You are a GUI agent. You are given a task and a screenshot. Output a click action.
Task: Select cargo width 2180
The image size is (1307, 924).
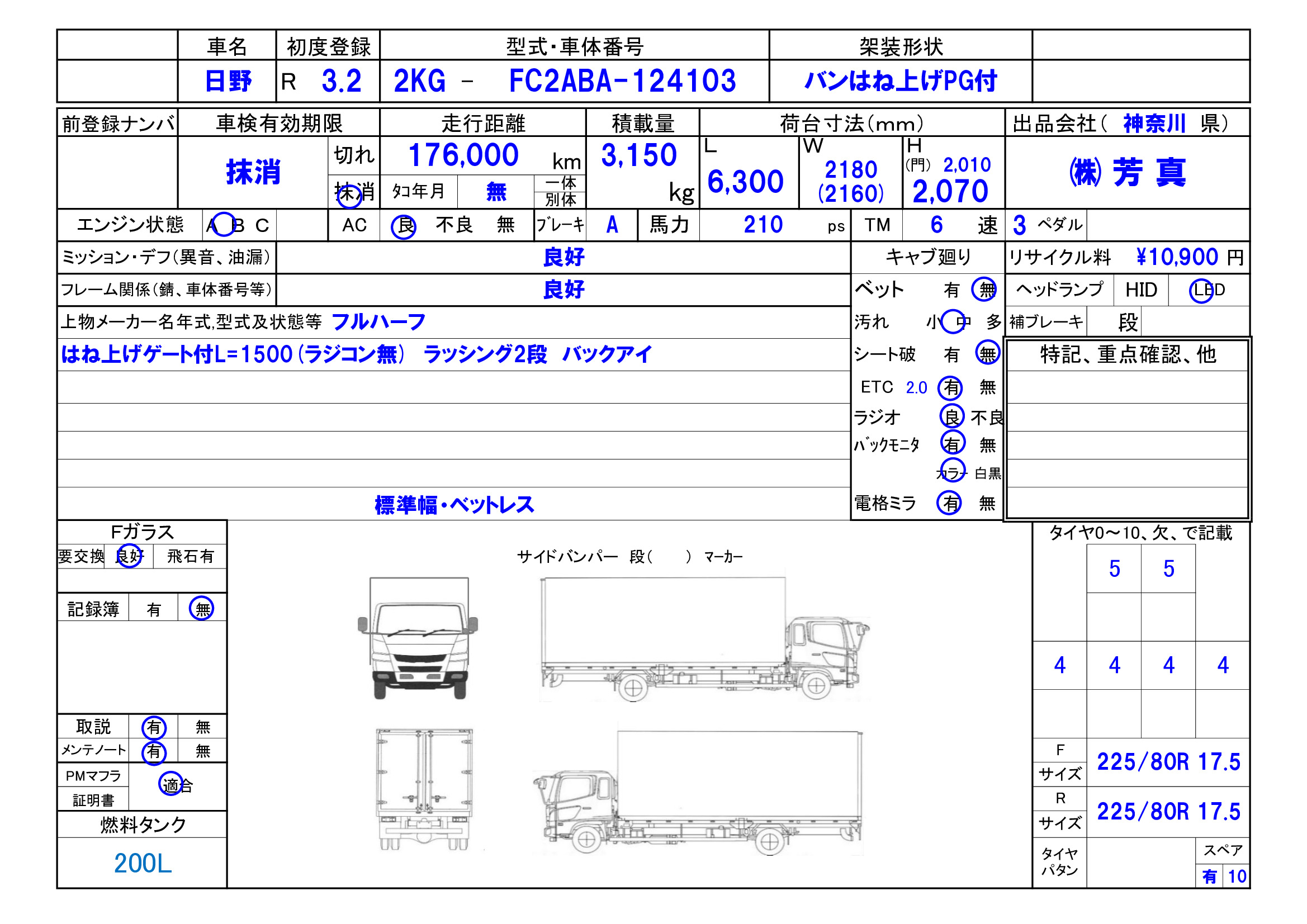tap(851, 170)
